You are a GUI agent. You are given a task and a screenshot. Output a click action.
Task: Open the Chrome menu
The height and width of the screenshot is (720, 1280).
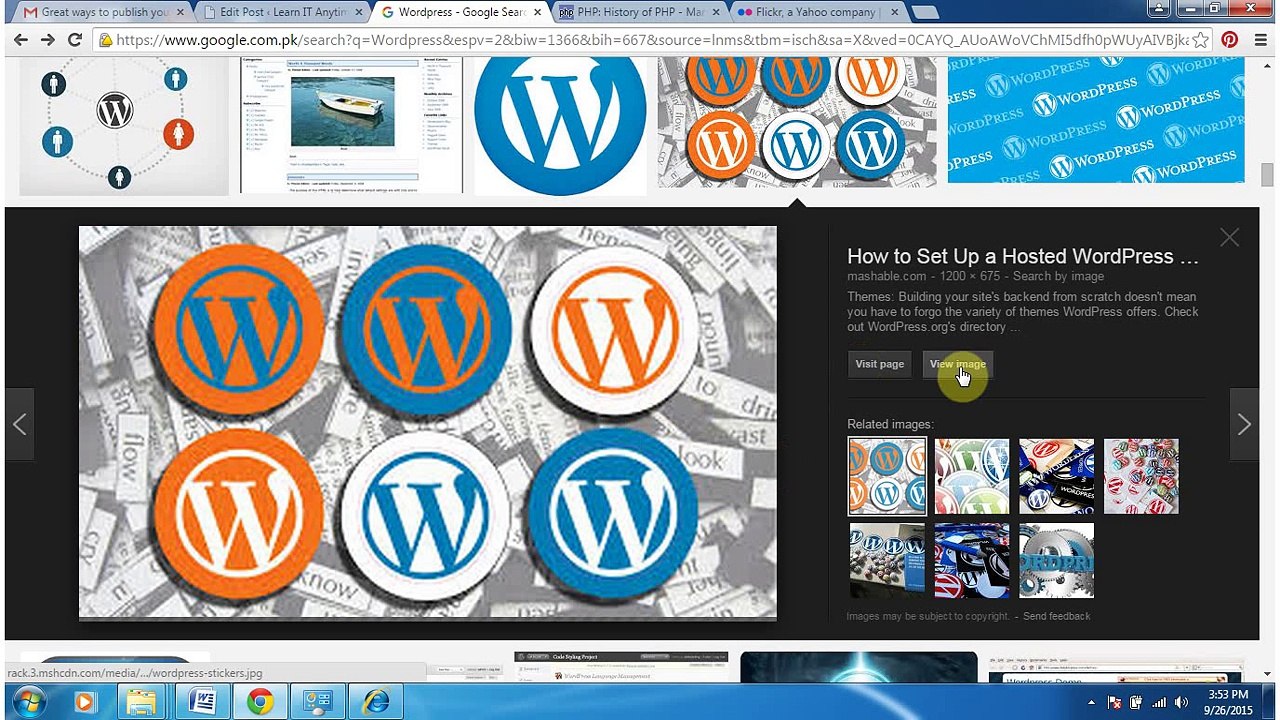pos(1259,40)
